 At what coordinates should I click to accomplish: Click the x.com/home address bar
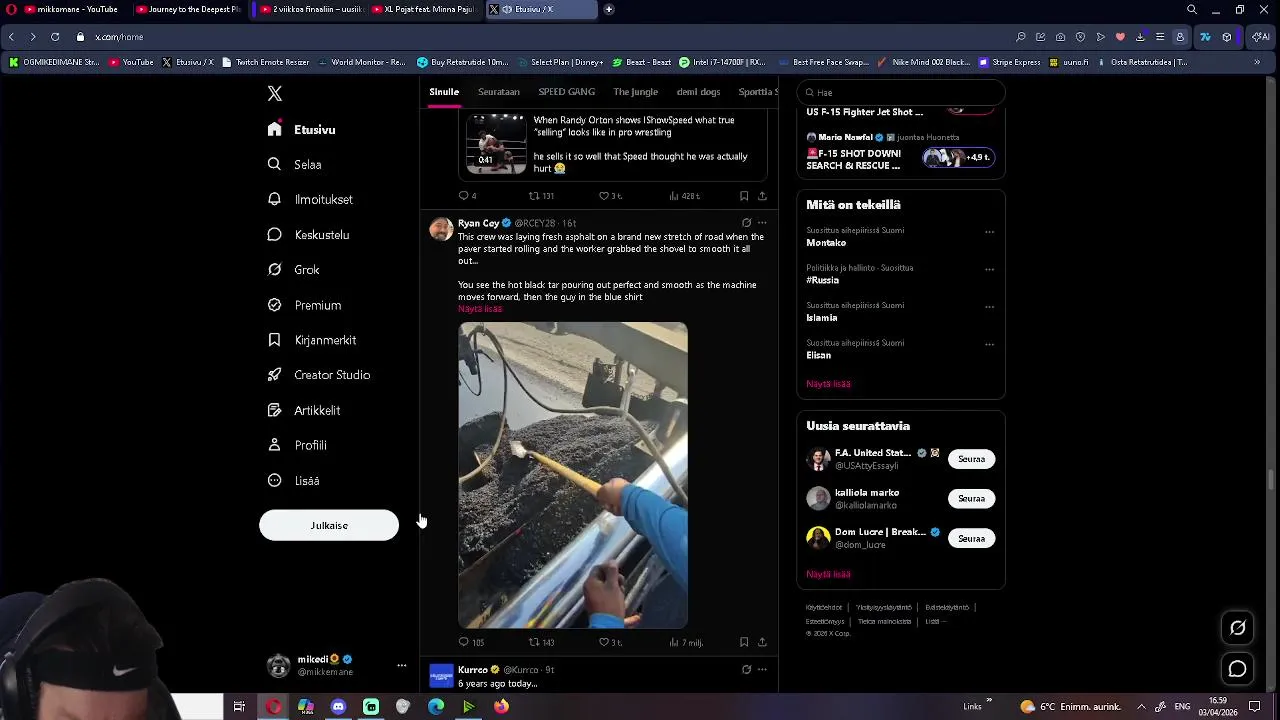[119, 37]
